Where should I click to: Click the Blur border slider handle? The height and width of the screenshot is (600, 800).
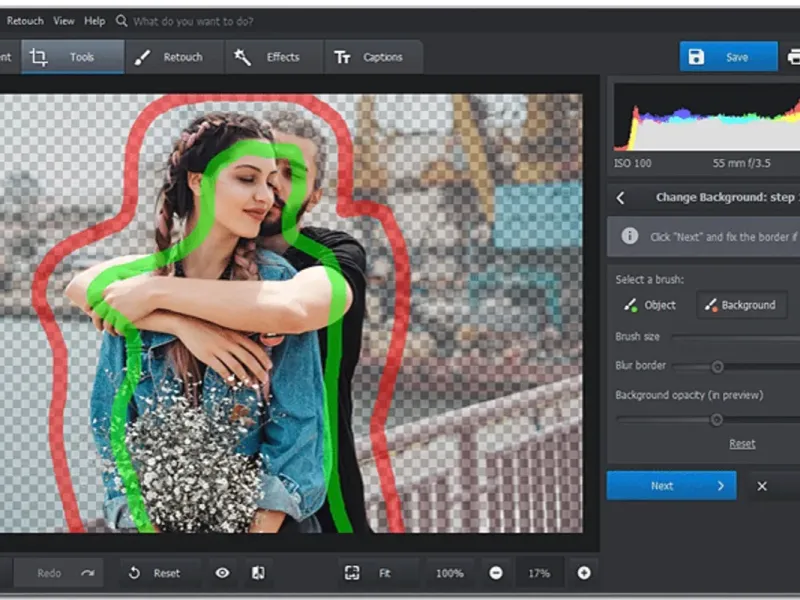tap(717, 367)
